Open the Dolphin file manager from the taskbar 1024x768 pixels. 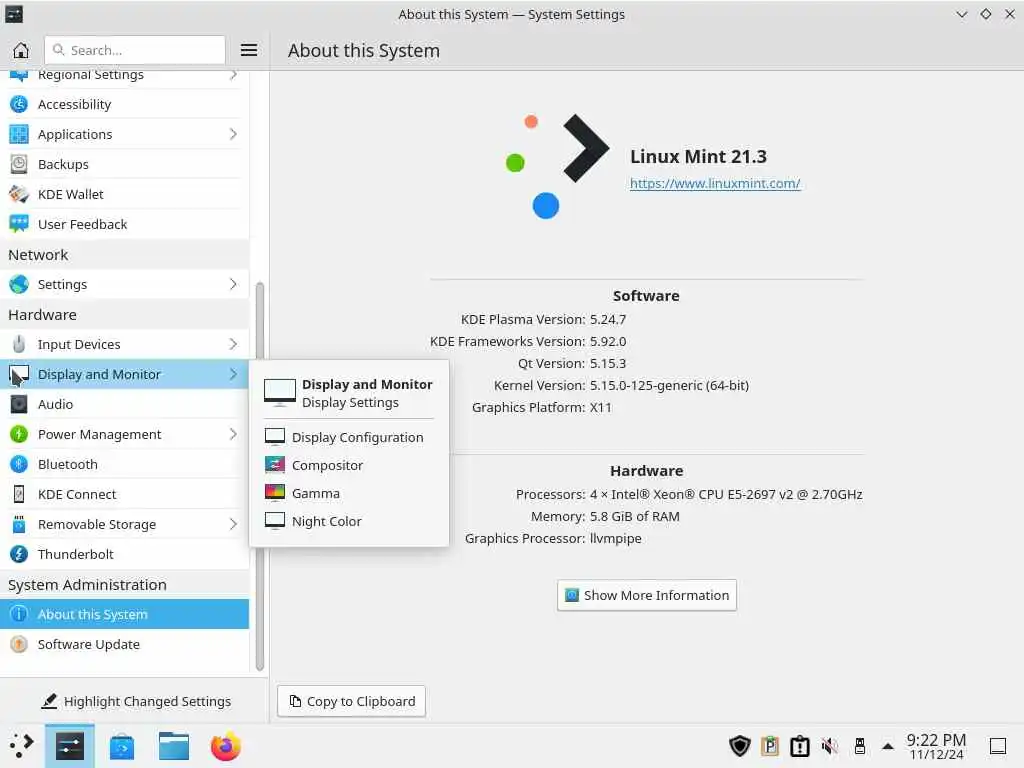tap(174, 746)
